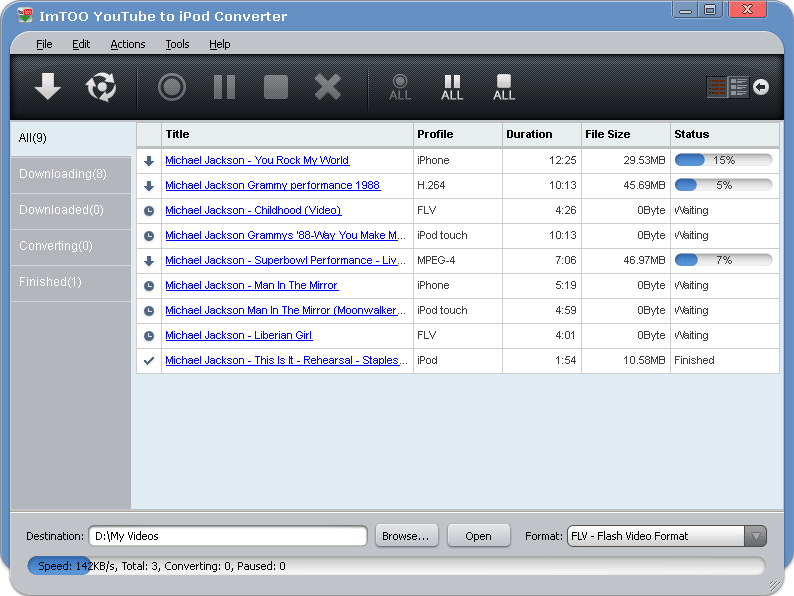Select the Finished(1) sidebar tab
This screenshot has width=794, height=596.
[x=71, y=282]
